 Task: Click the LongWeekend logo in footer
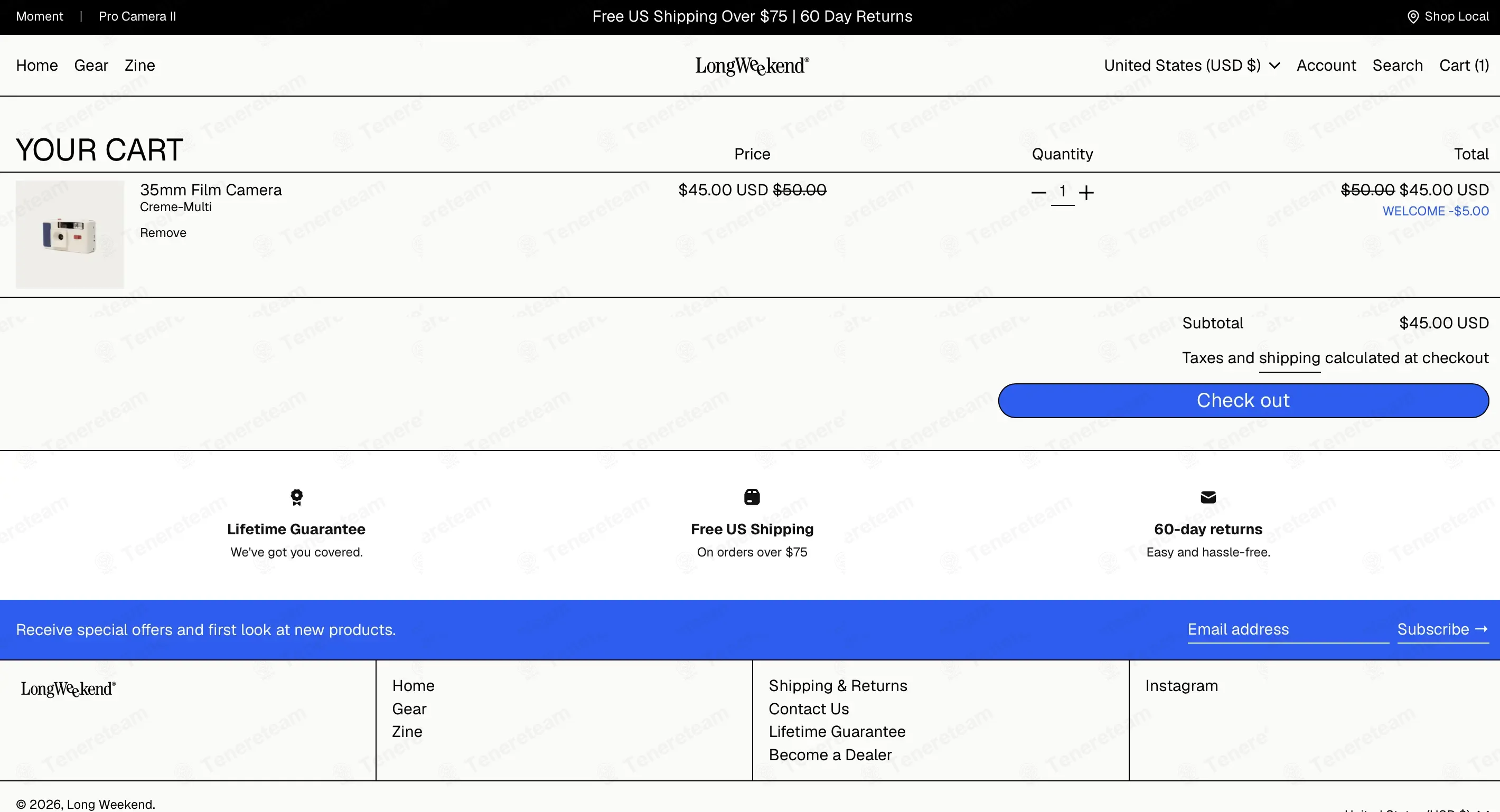point(68,688)
